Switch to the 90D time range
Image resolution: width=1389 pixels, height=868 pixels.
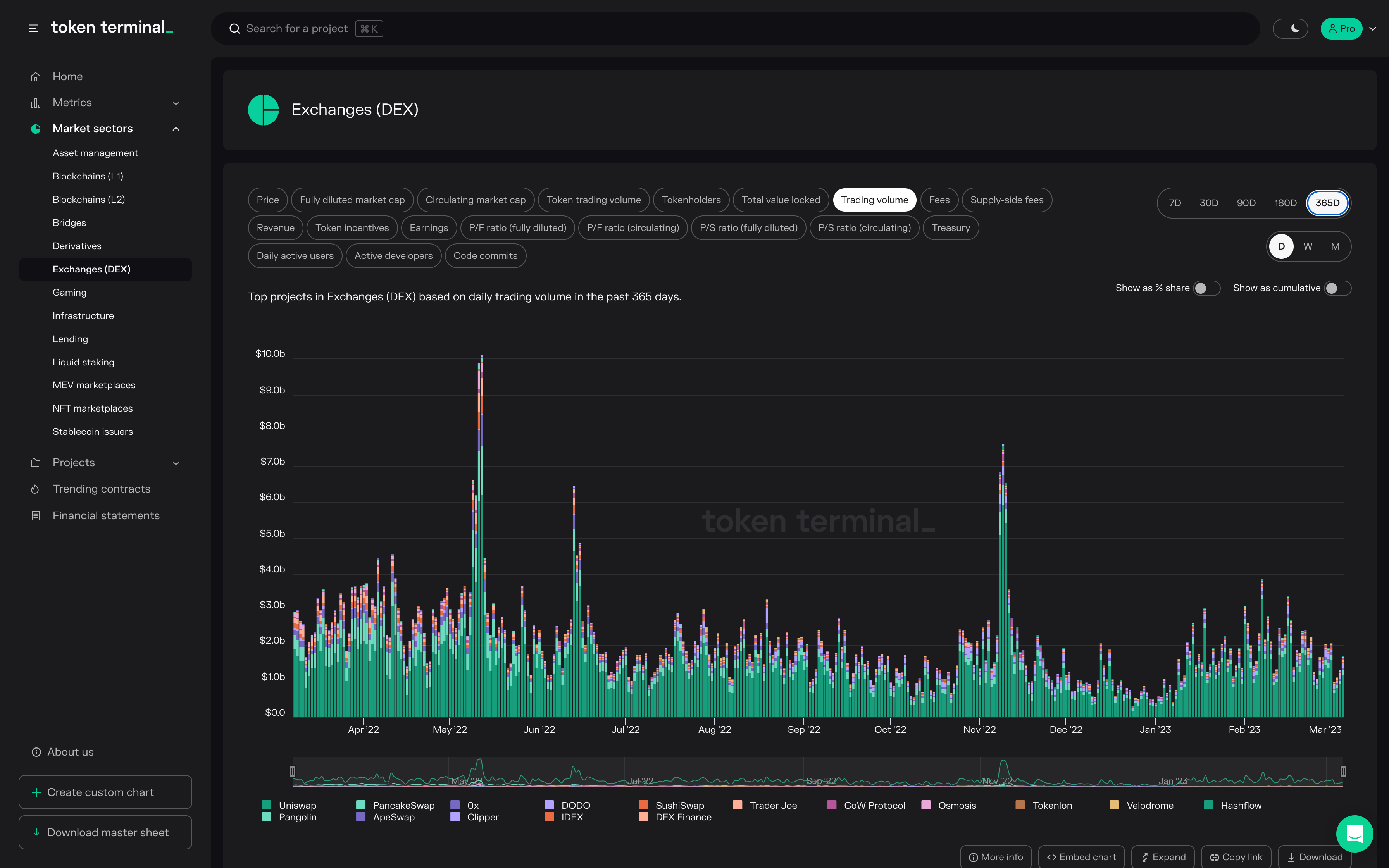coord(1246,203)
